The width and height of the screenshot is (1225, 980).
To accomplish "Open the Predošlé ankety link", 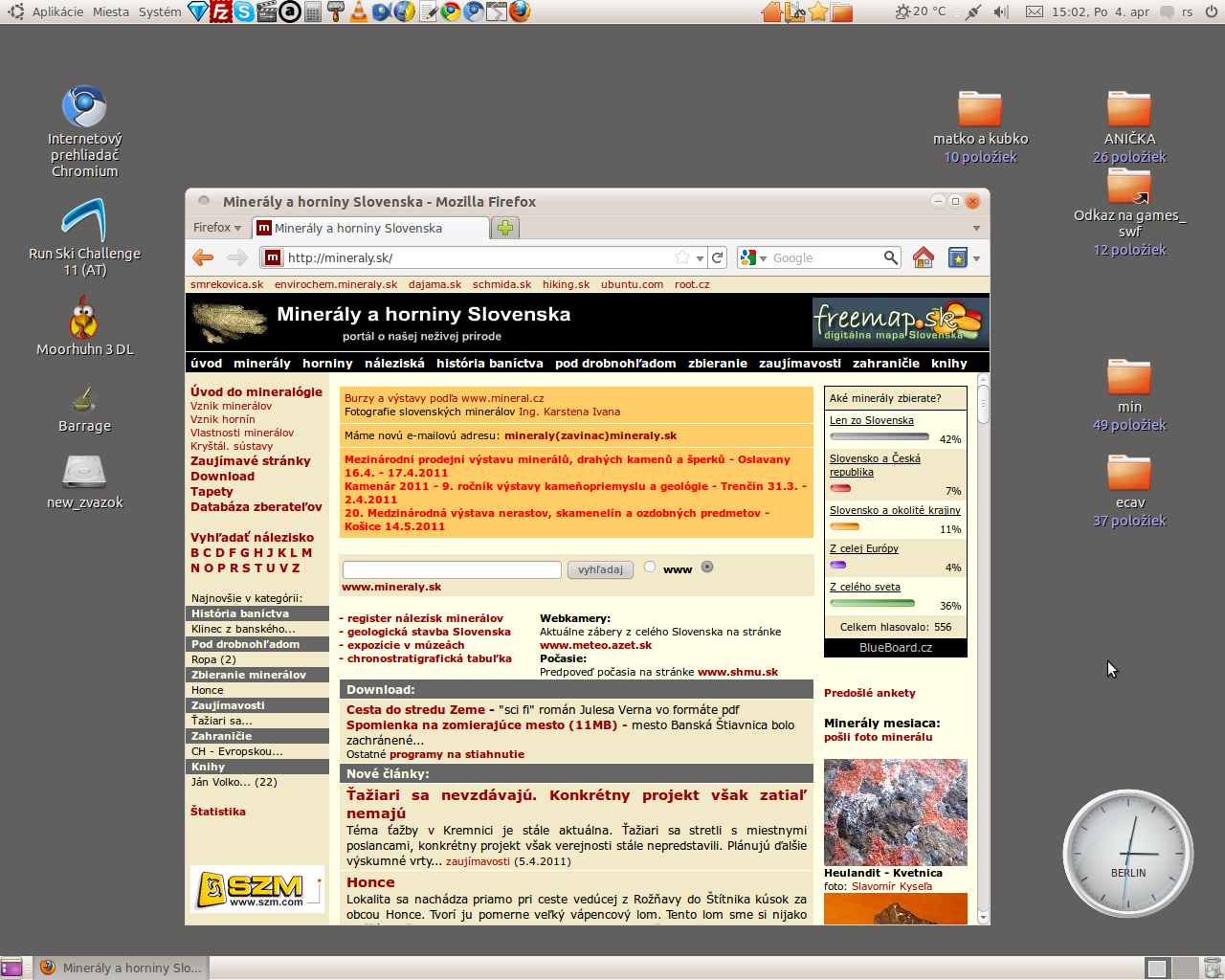I will 869,693.
